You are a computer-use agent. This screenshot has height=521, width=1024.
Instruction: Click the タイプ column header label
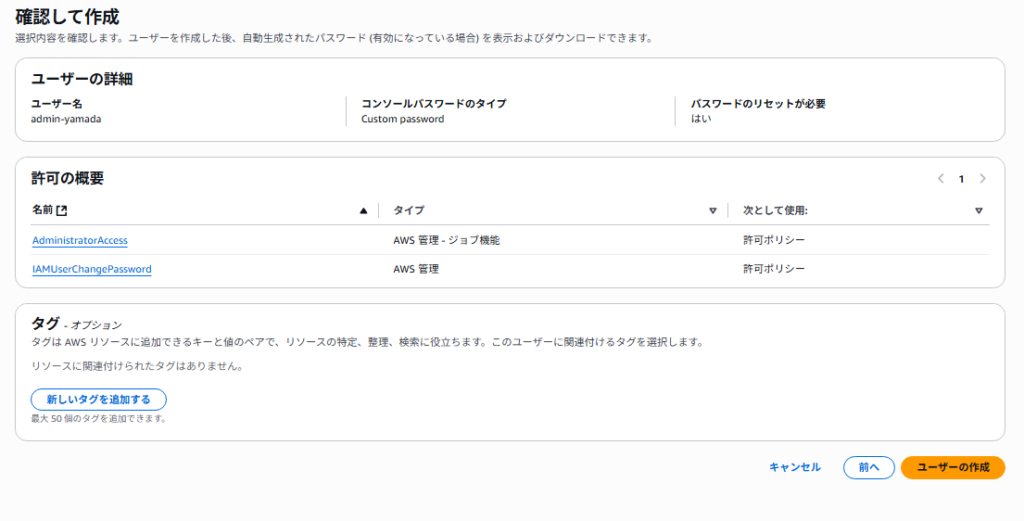point(408,211)
